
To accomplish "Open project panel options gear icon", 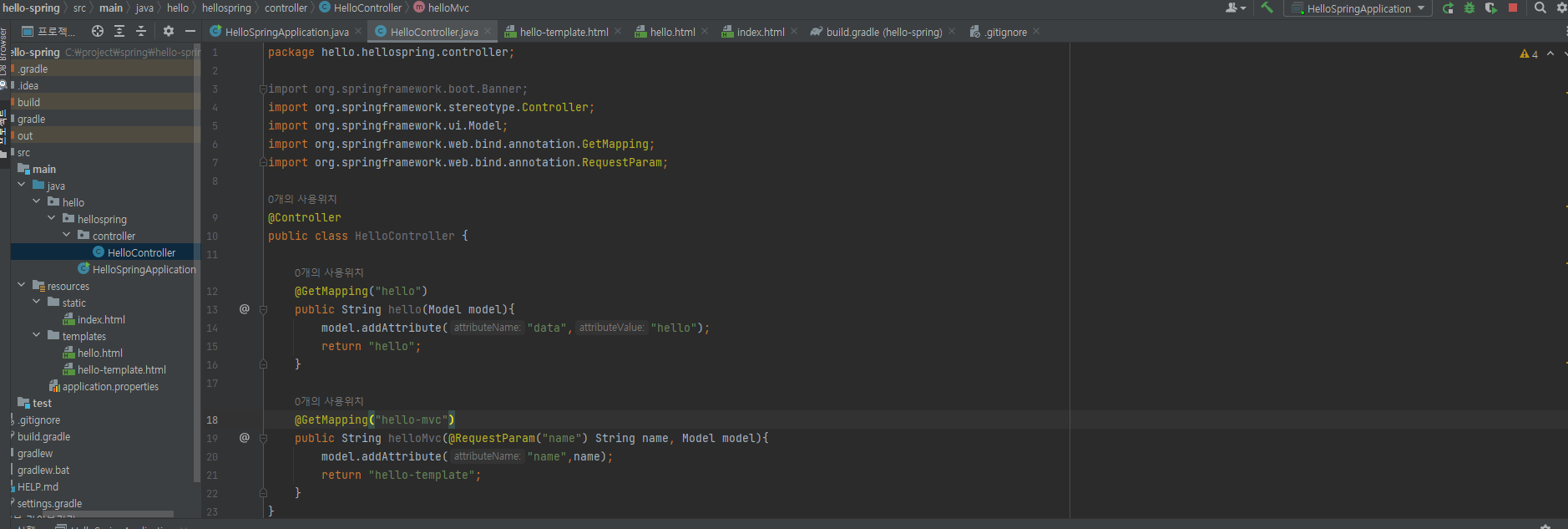I will coord(169,31).
